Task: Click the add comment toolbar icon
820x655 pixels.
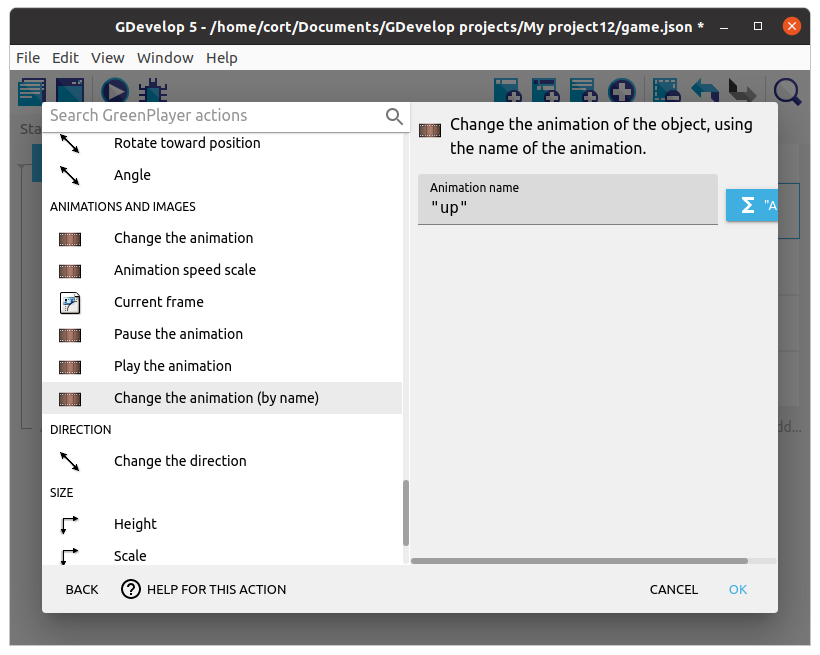Action: click(x=583, y=90)
